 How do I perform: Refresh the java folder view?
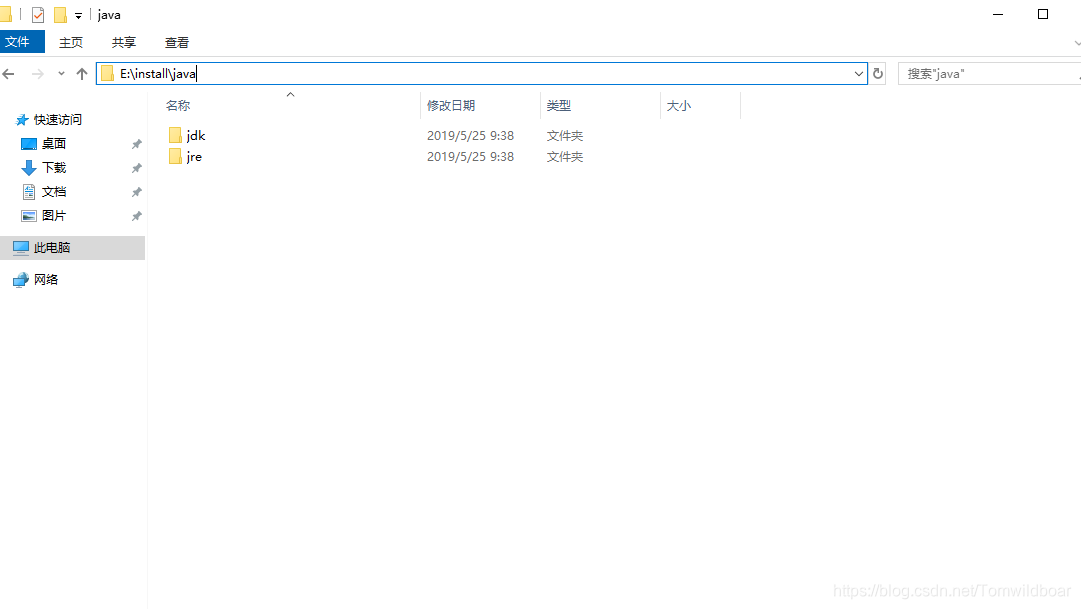pyautogui.click(x=878, y=74)
